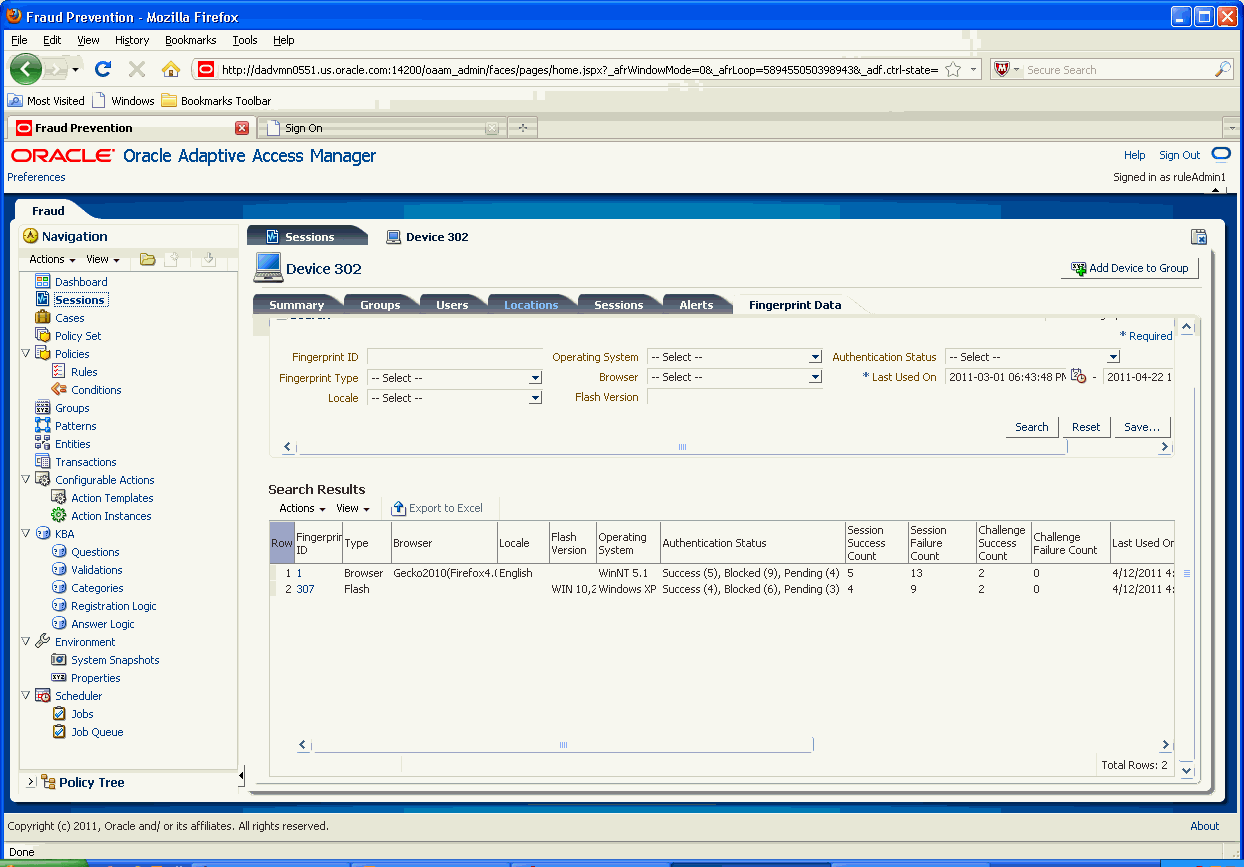1244x867 pixels.
Task: Click the Search button
Action: (1032, 426)
